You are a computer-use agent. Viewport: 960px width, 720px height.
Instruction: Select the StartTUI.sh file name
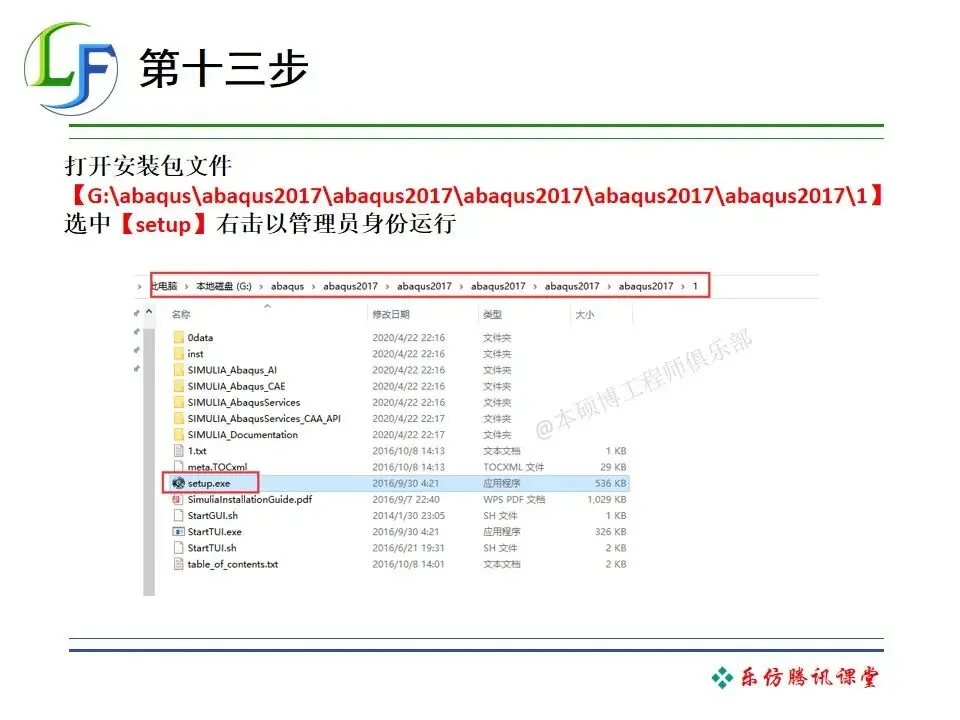(212, 548)
